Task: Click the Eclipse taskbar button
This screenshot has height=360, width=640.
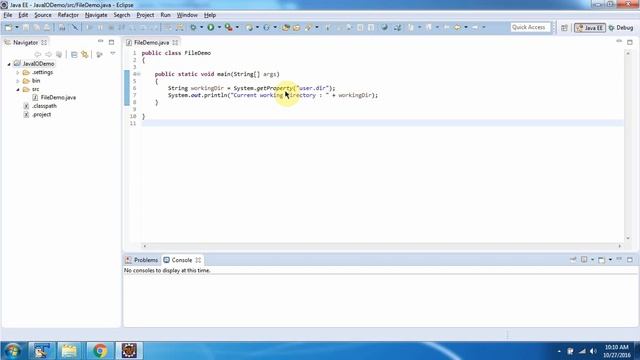Action: point(129,351)
